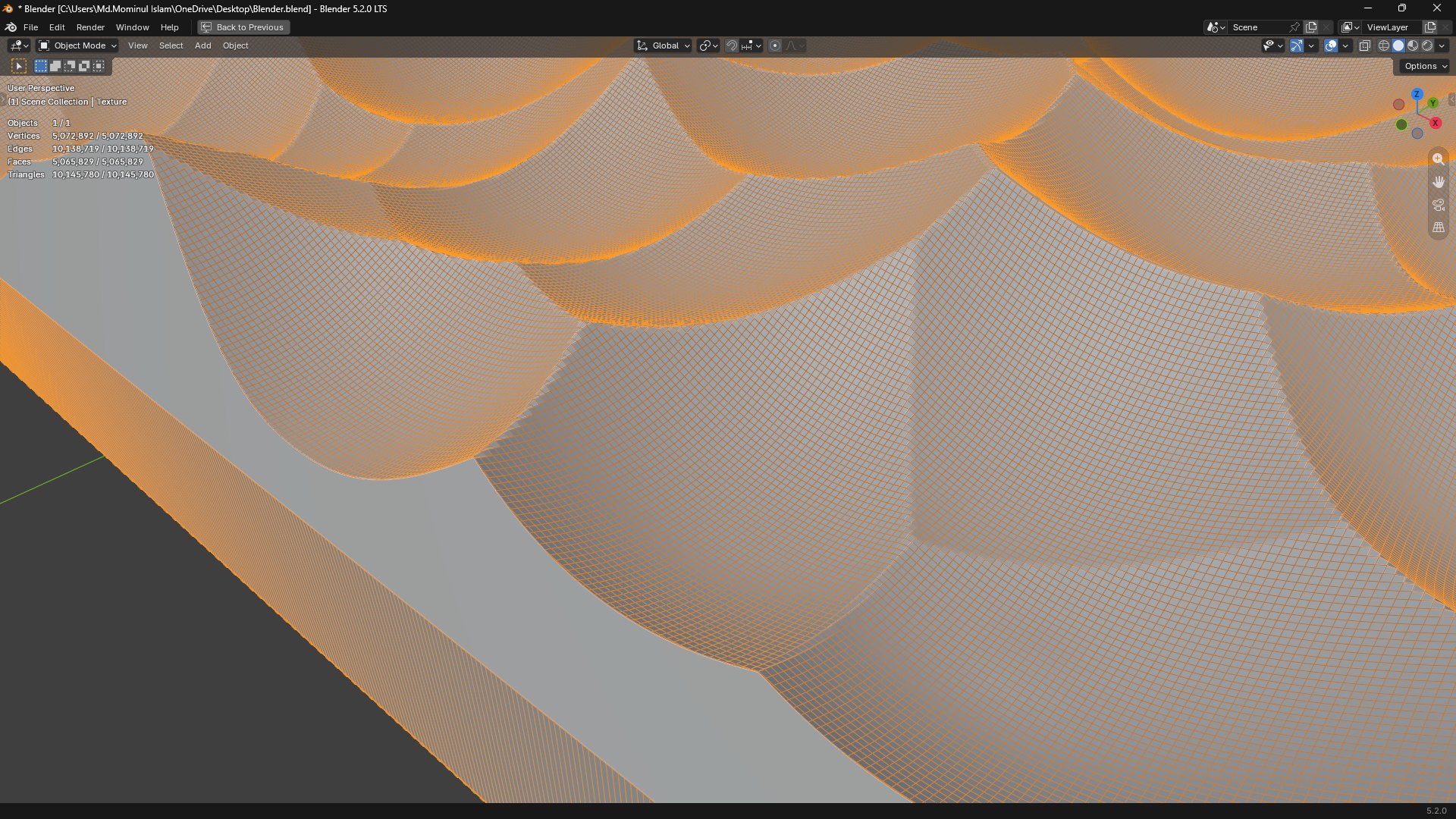
Task: Open Global transform orientation dropdown
Action: click(663, 45)
